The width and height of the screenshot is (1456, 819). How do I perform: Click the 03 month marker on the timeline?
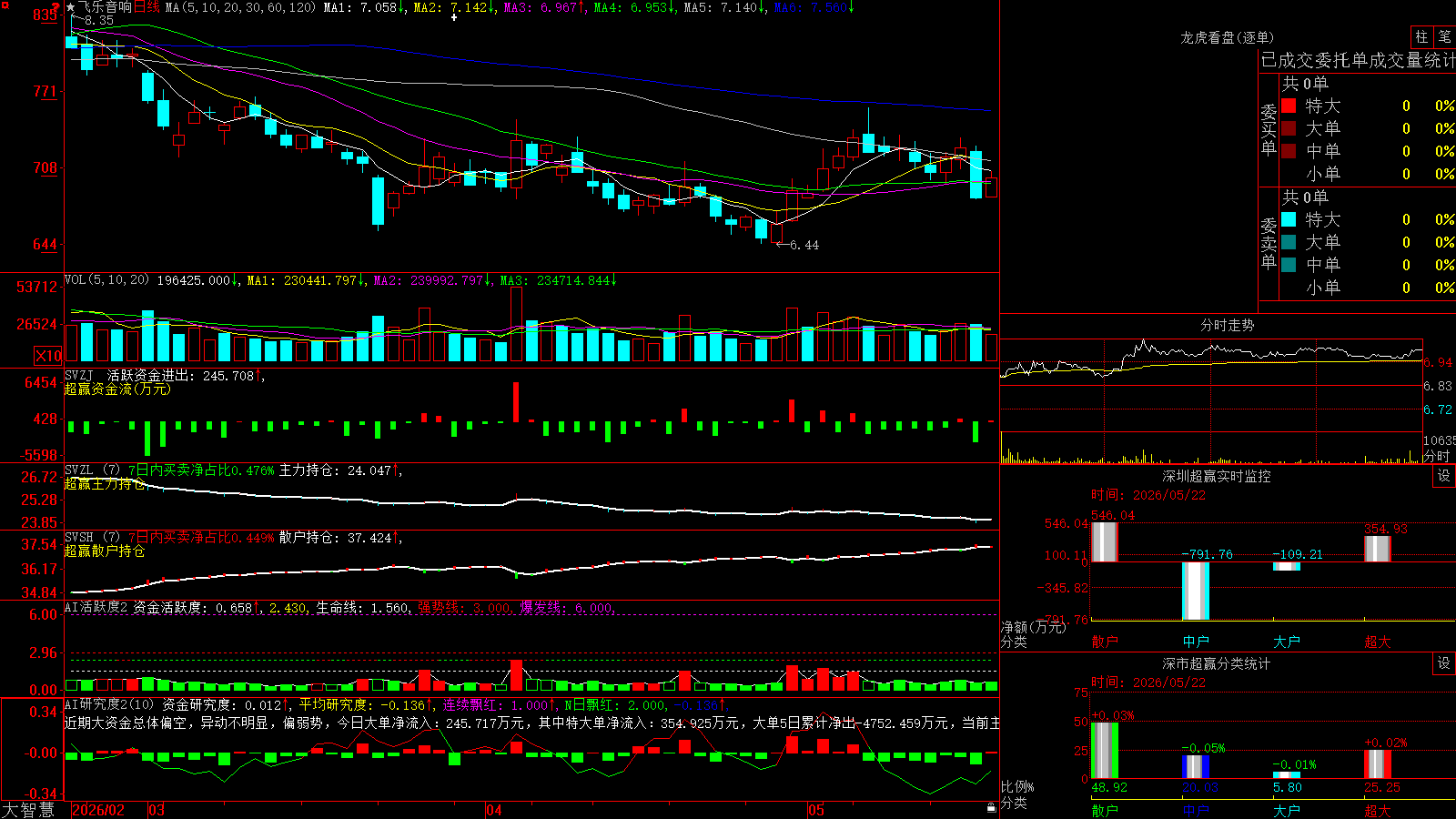coord(157,810)
